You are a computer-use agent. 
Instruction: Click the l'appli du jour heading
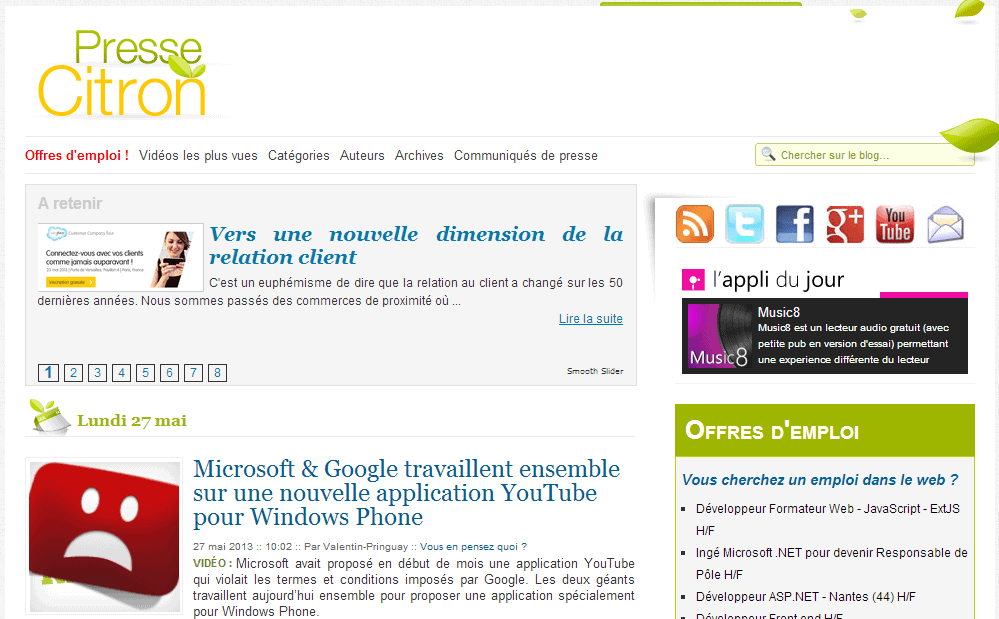(x=779, y=280)
